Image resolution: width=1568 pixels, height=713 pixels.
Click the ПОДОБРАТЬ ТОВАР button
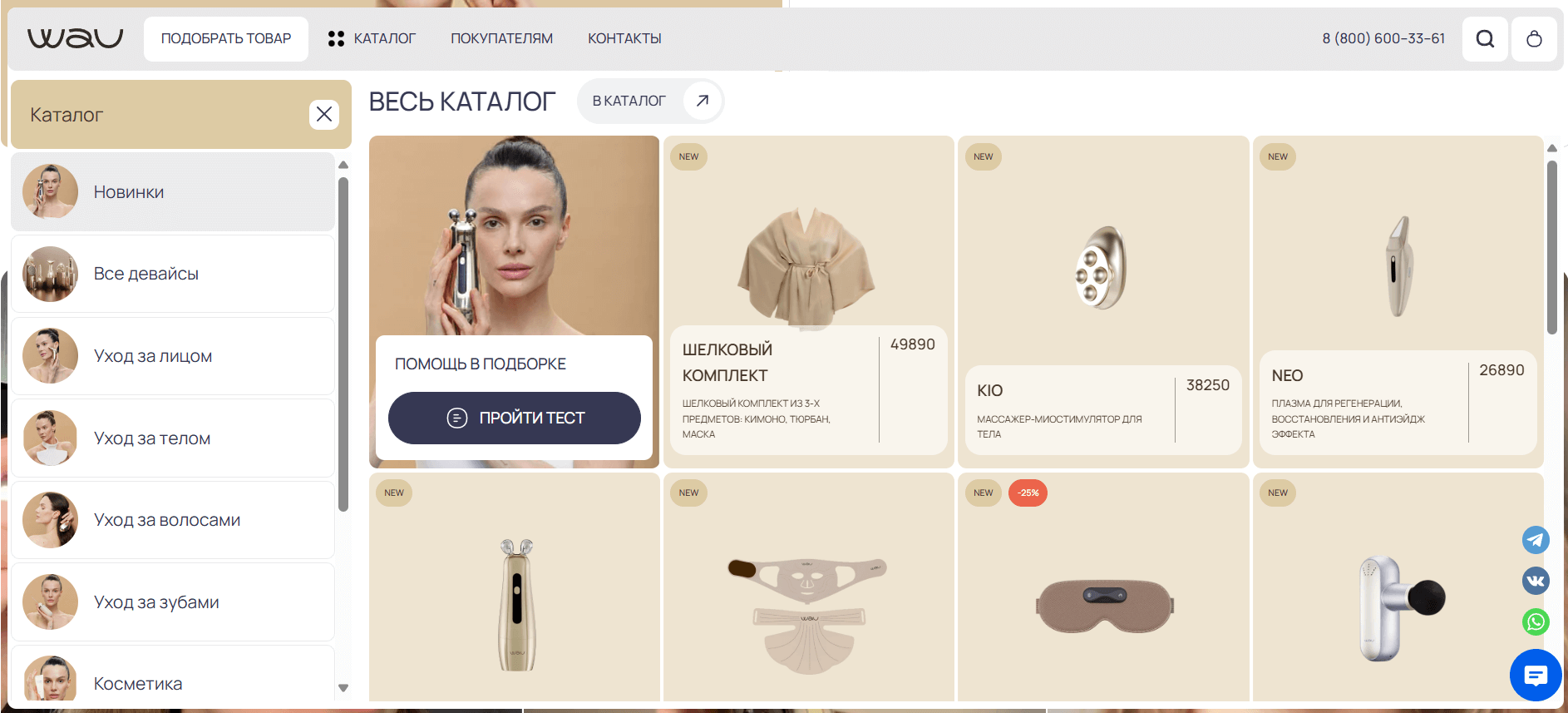tap(226, 38)
